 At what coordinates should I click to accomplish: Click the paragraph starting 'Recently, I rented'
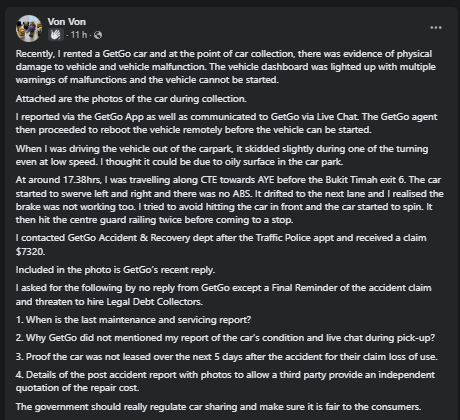[226, 67]
